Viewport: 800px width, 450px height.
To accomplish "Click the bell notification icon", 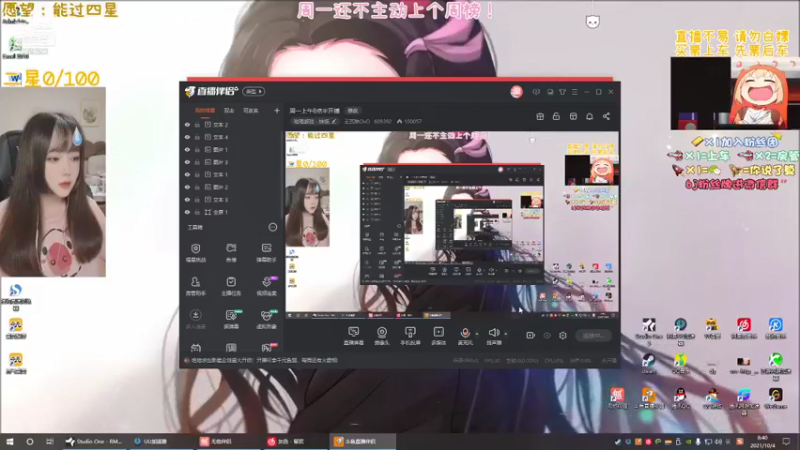I will (x=589, y=116).
